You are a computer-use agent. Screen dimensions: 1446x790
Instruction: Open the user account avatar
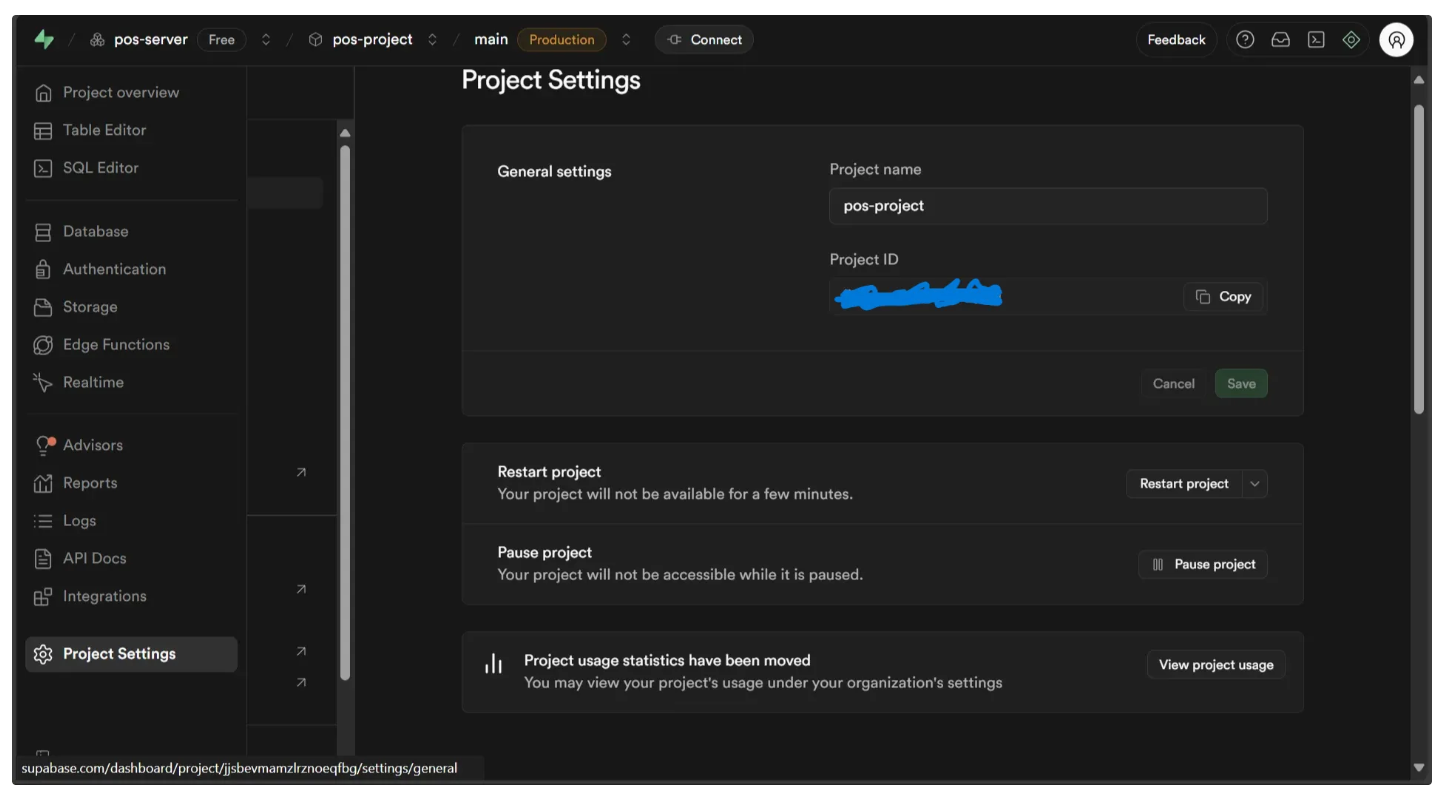[x=1396, y=40]
